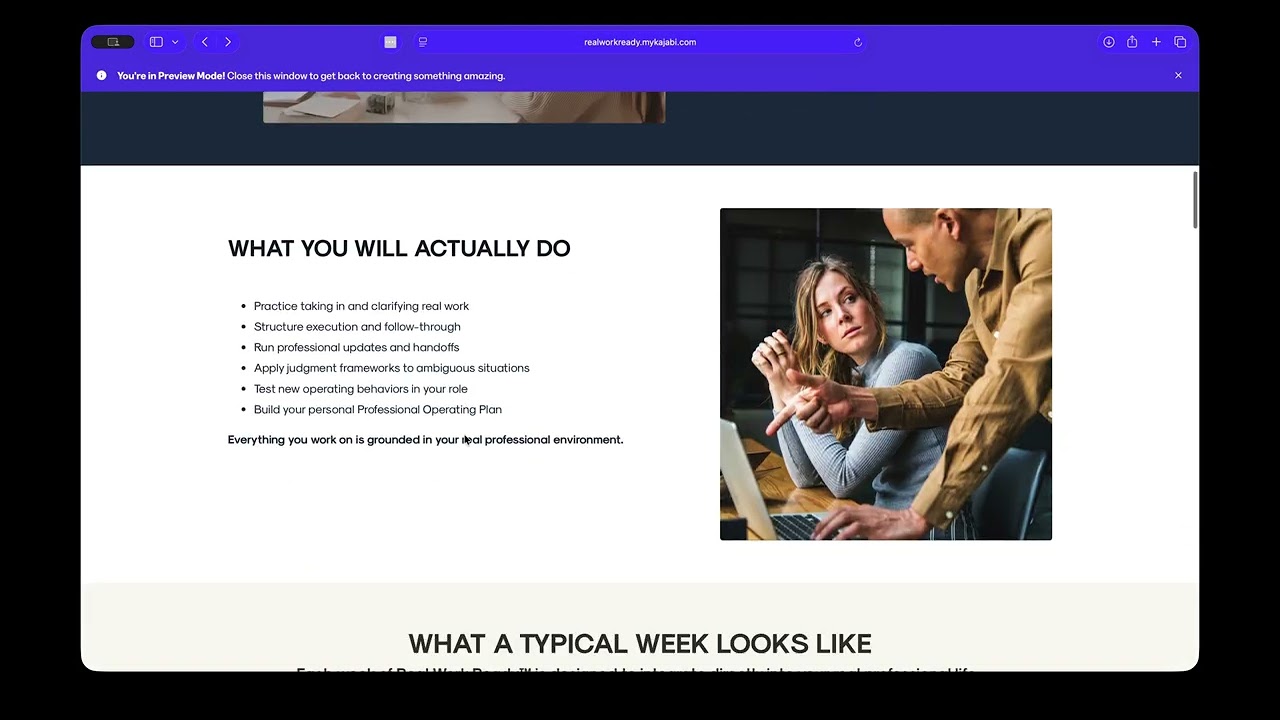Click 'Apply judgment frameworks to ambiguous situations'
1280x720 pixels.
(x=392, y=368)
